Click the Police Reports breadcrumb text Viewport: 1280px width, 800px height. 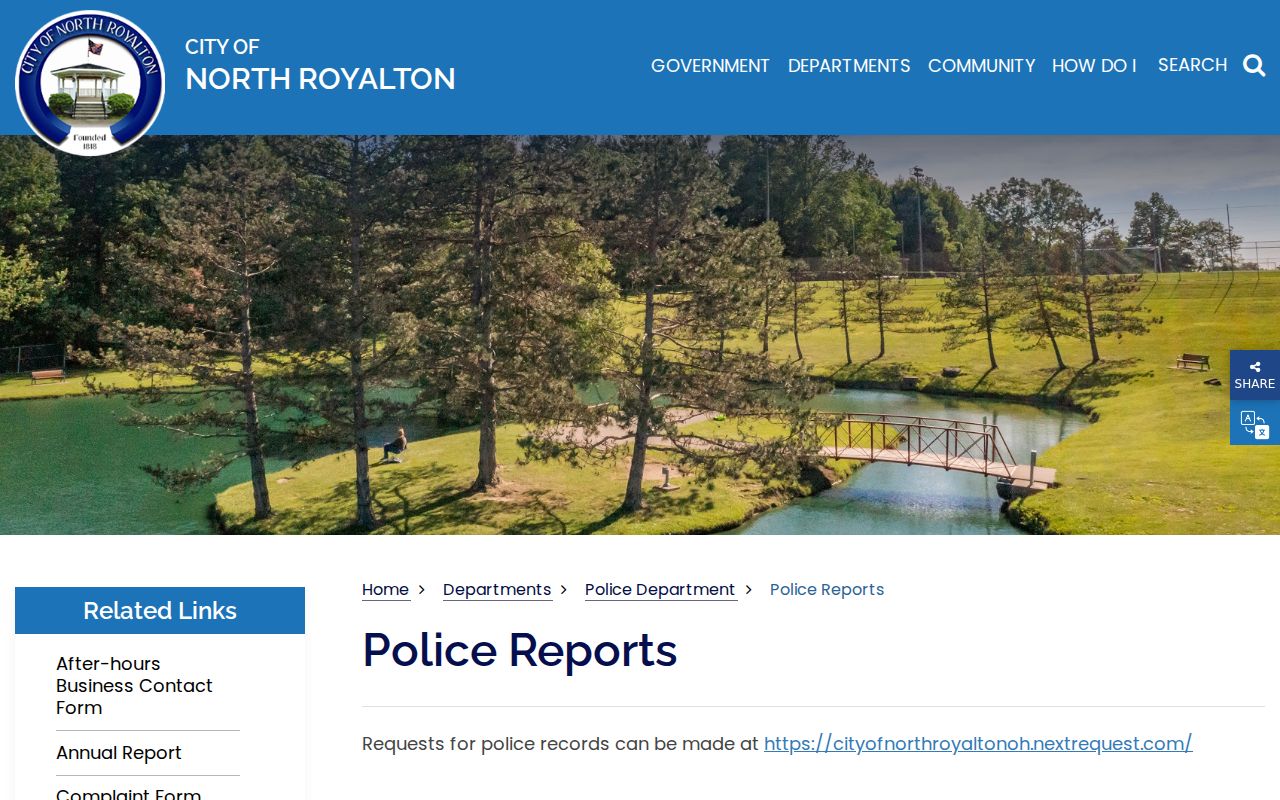pyautogui.click(x=827, y=590)
